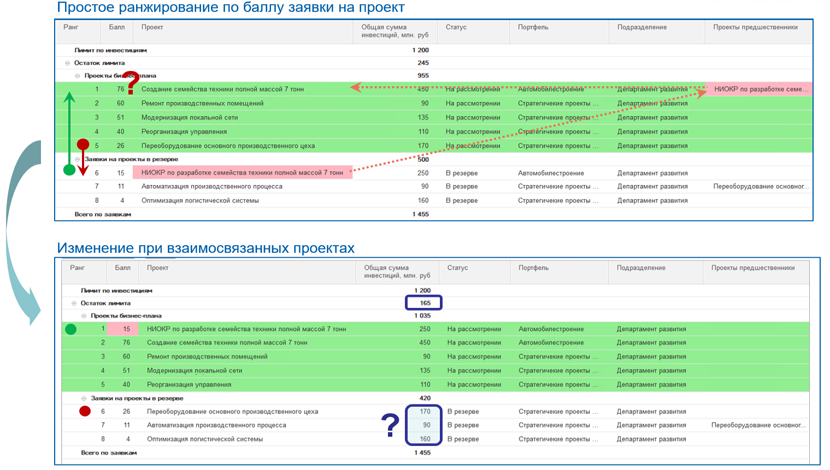Collapse 'Заявки на проекты в резерве' in bottom table
This screenshot has height=470, width=830.
(84, 399)
